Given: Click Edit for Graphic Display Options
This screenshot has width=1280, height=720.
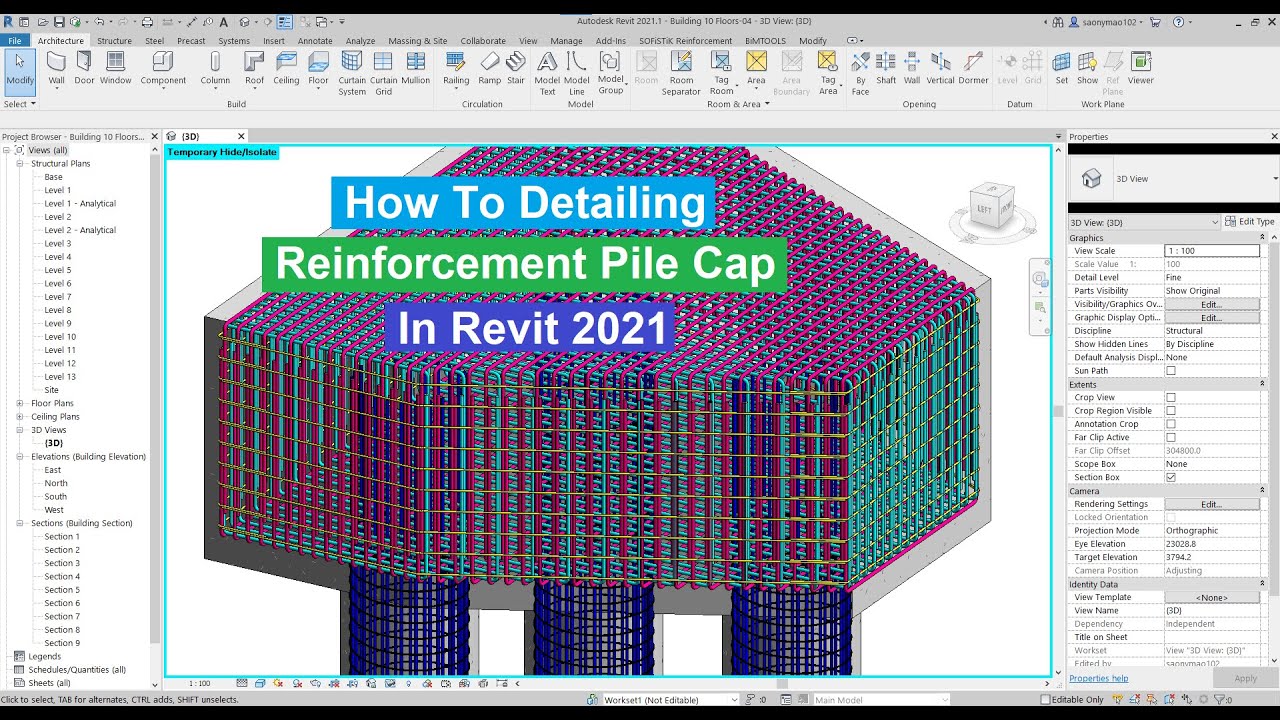Looking at the screenshot, I should point(1211,317).
